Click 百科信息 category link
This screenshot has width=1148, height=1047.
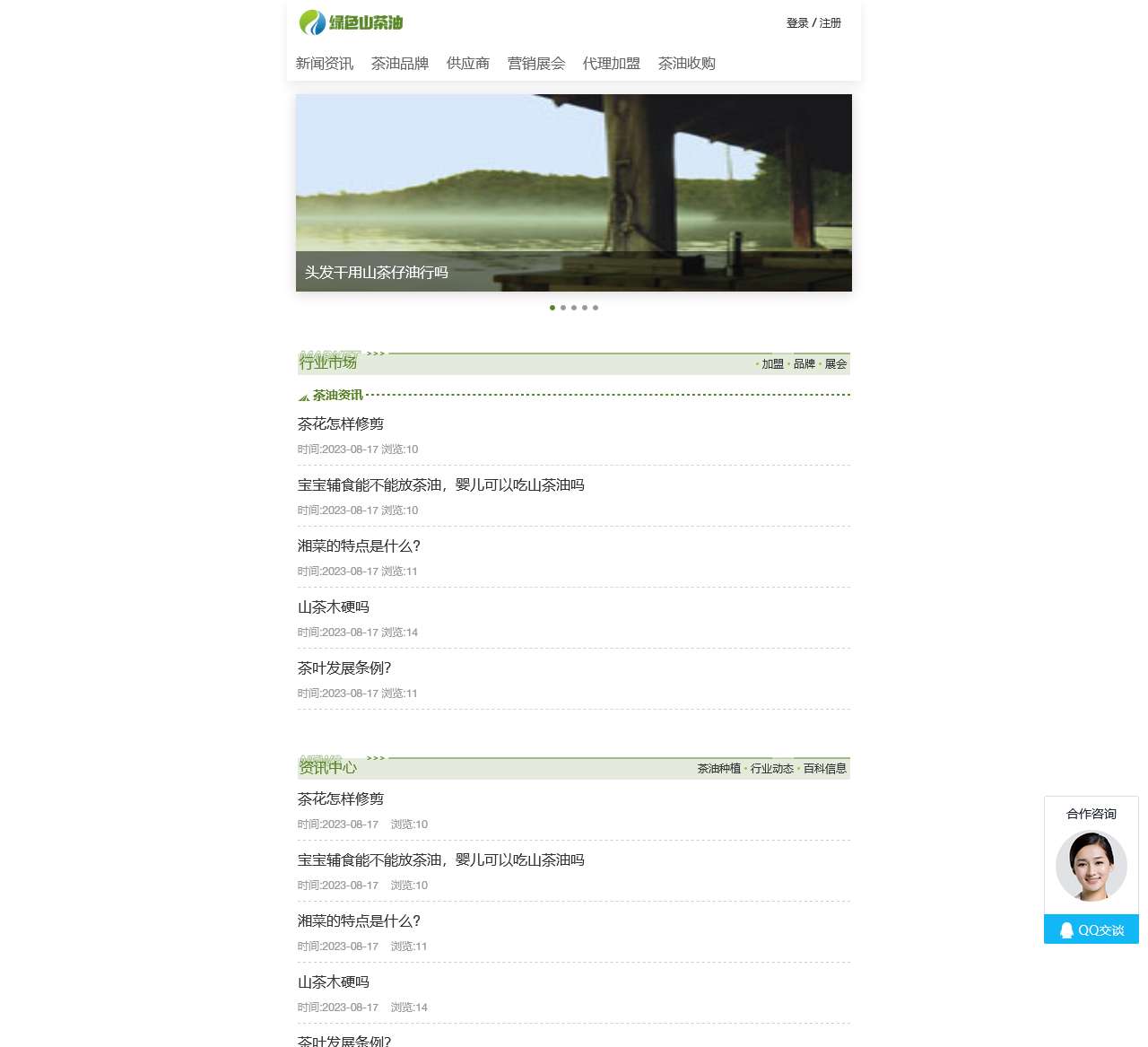(x=825, y=769)
